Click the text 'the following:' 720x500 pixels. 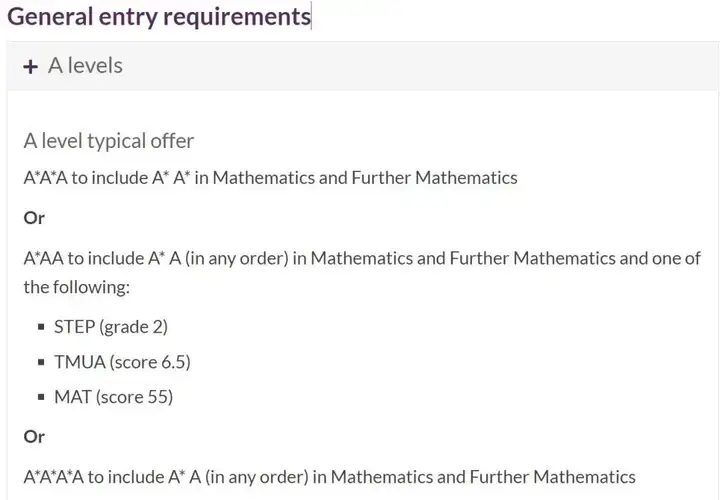77,287
